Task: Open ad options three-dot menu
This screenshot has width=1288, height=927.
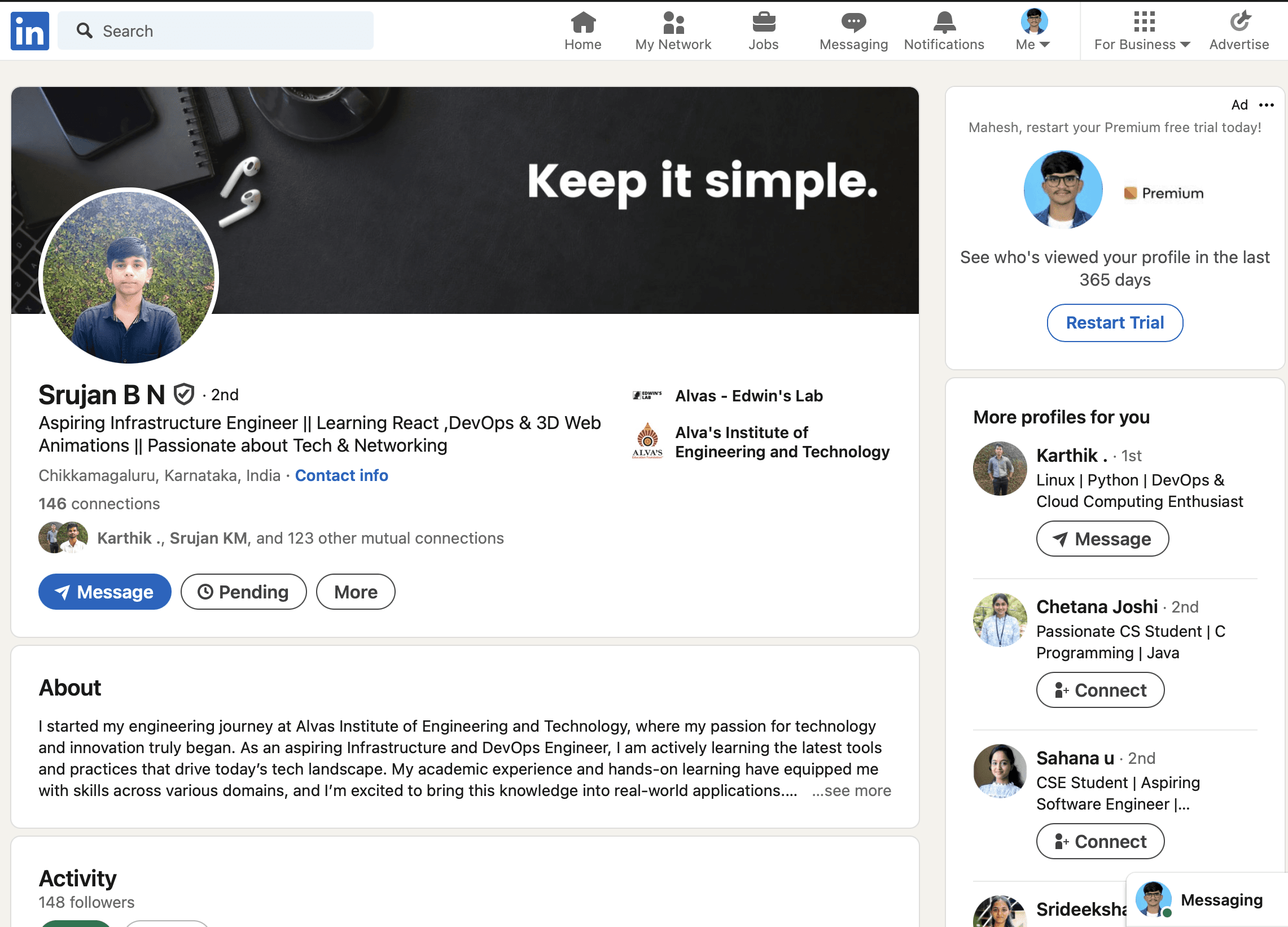Action: tap(1267, 105)
